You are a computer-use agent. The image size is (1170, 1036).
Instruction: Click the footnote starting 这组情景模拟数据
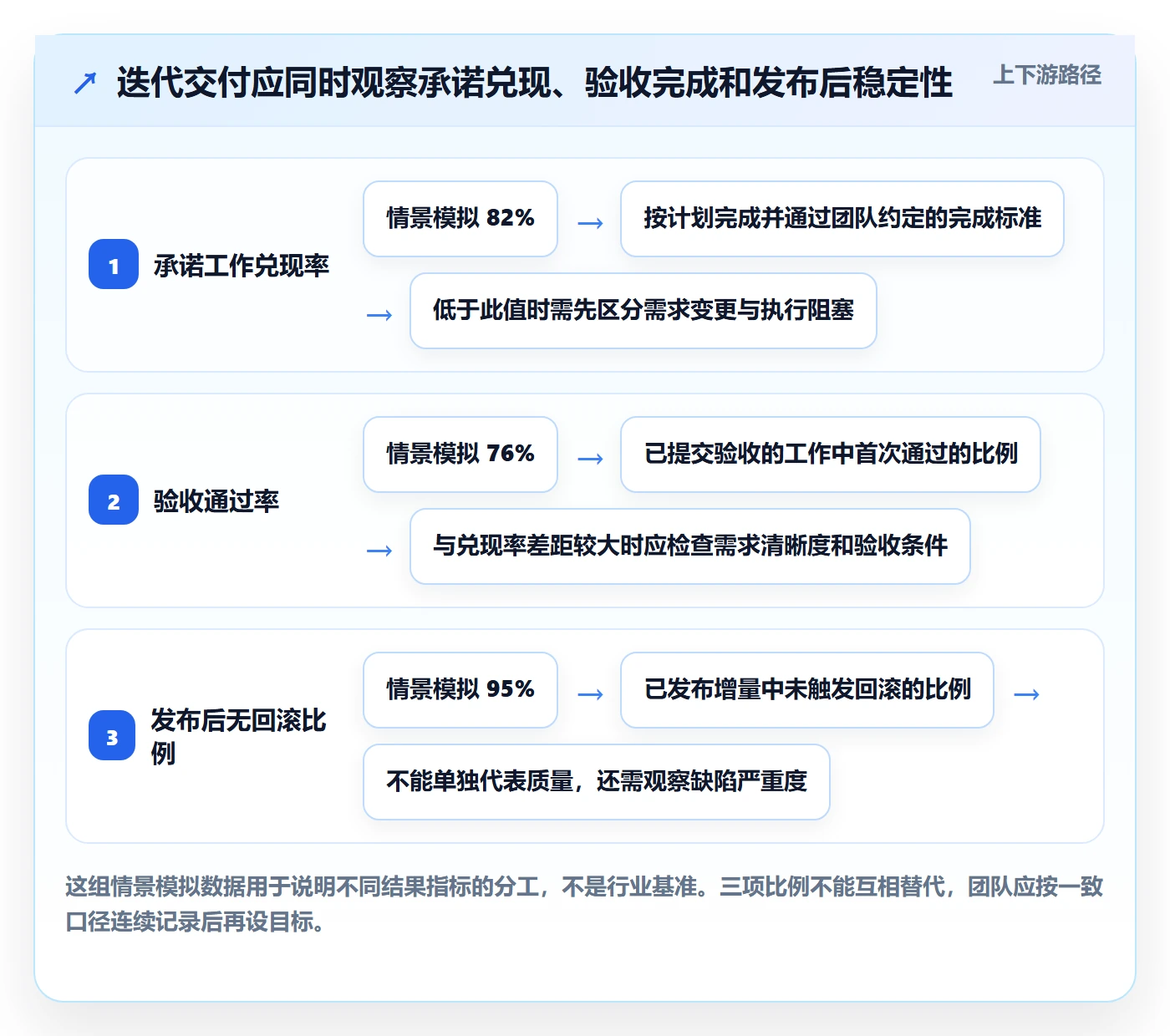tap(585, 904)
